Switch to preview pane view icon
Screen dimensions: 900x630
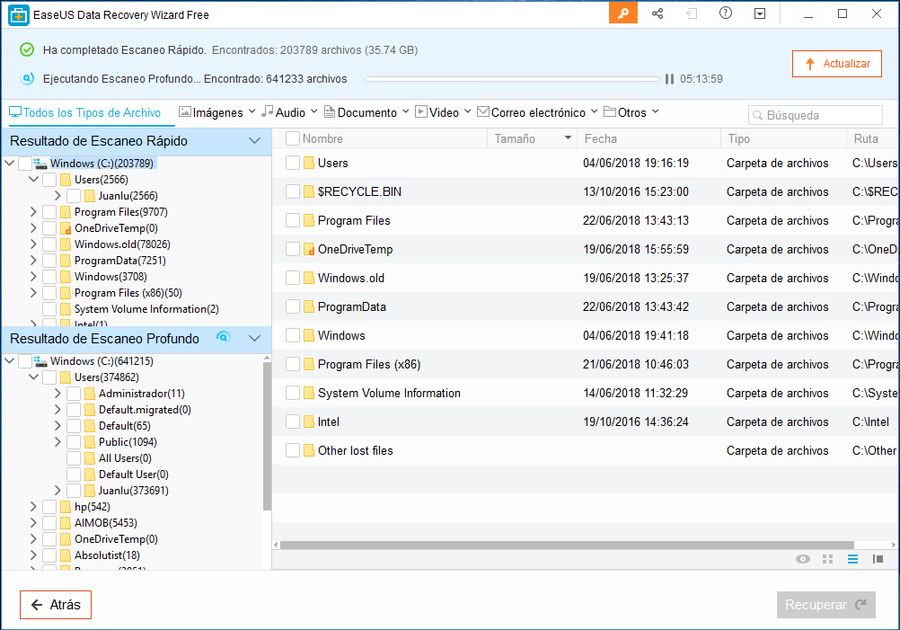tap(878, 559)
